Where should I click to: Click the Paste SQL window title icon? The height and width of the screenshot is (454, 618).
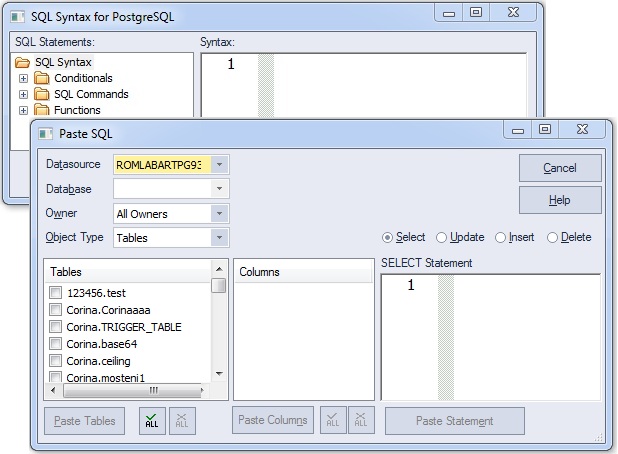pyautogui.click(x=45, y=134)
